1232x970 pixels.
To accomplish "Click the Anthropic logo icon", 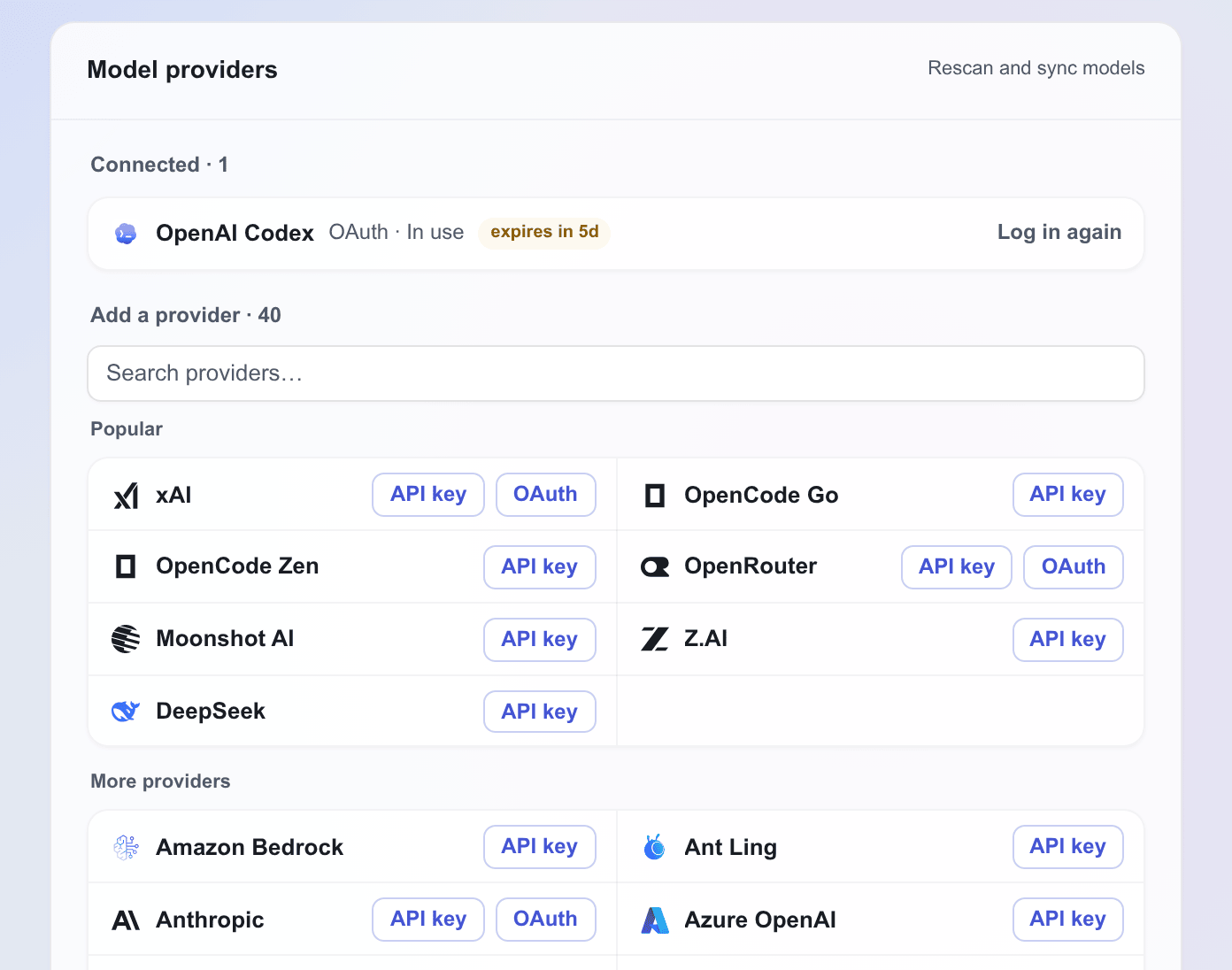I will (x=126, y=920).
